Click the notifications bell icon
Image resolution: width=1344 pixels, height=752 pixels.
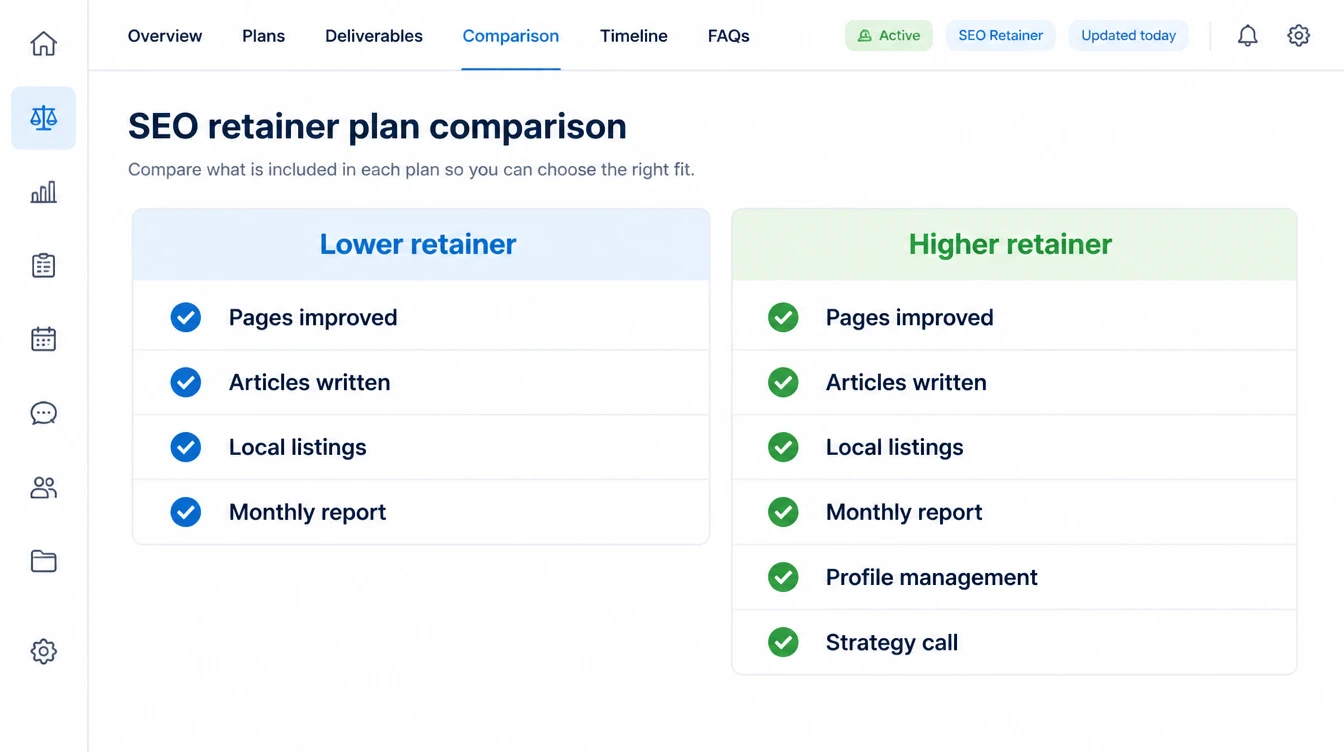tap(1247, 36)
